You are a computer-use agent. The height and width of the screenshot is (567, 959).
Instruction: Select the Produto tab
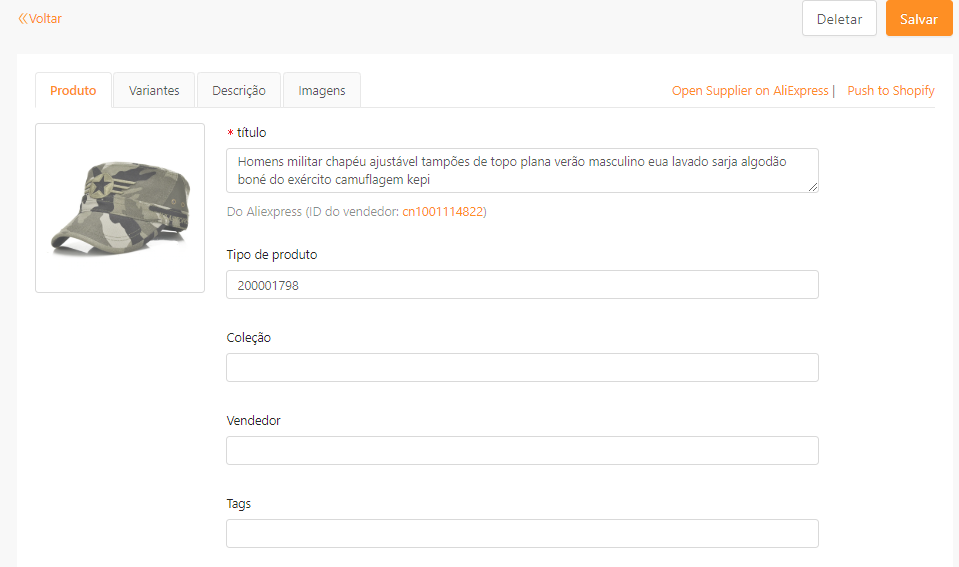point(73,91)
